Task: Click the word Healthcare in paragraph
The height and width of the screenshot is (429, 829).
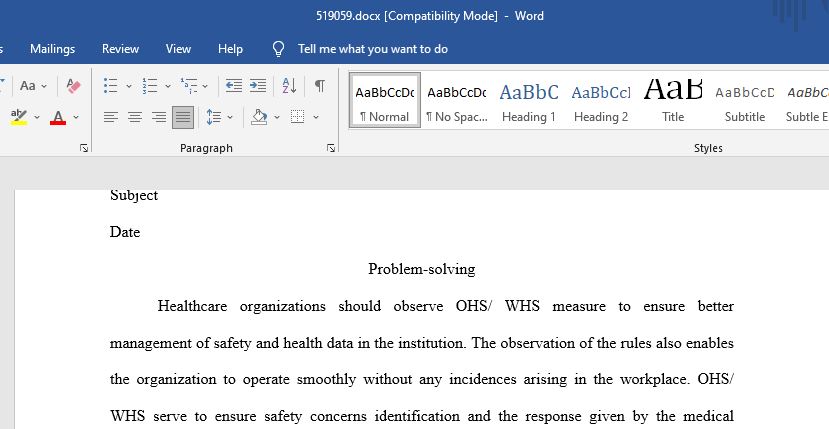Action: [192, 306]
